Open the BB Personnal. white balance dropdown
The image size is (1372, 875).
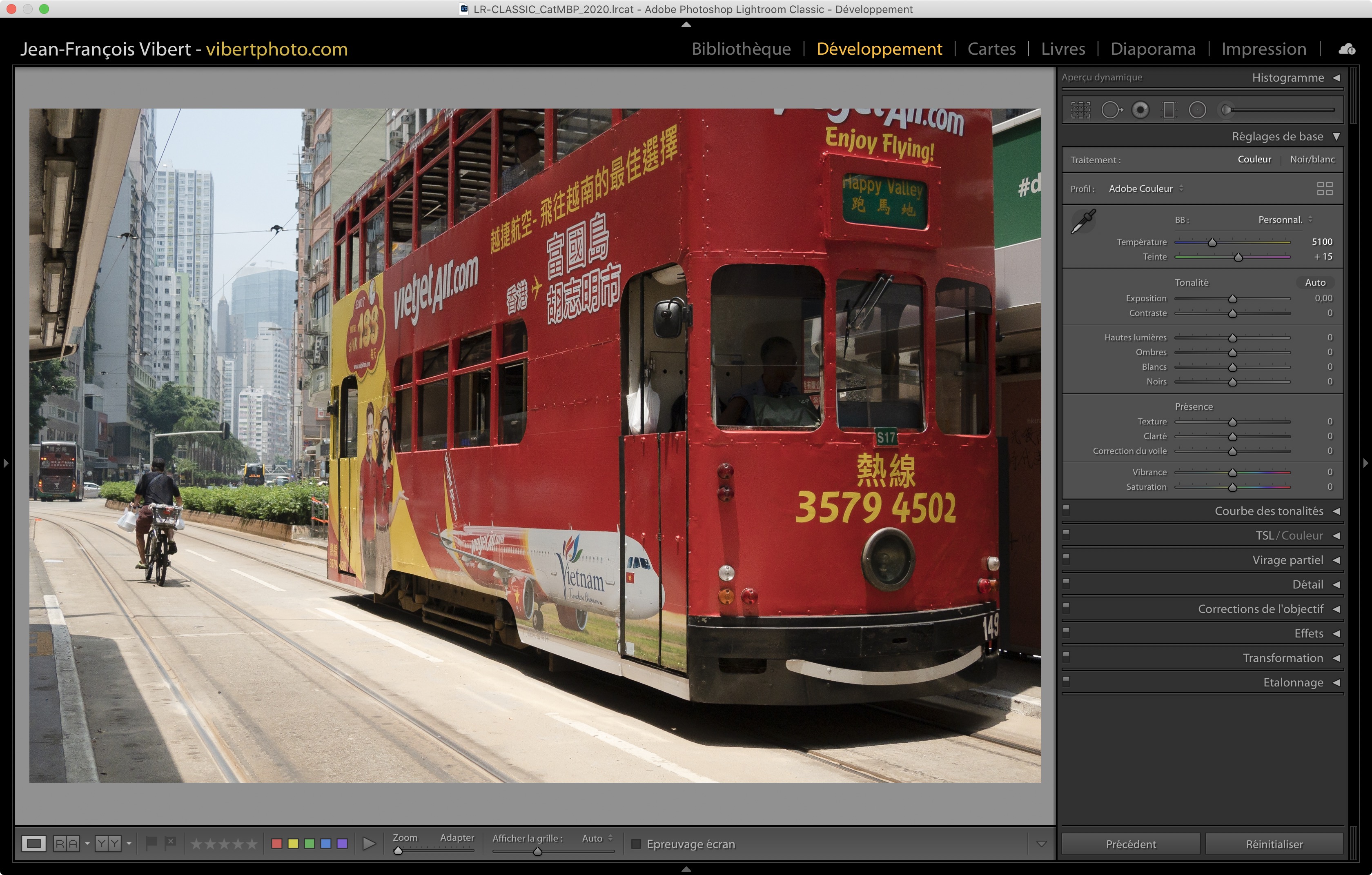tap(1285, 220)
